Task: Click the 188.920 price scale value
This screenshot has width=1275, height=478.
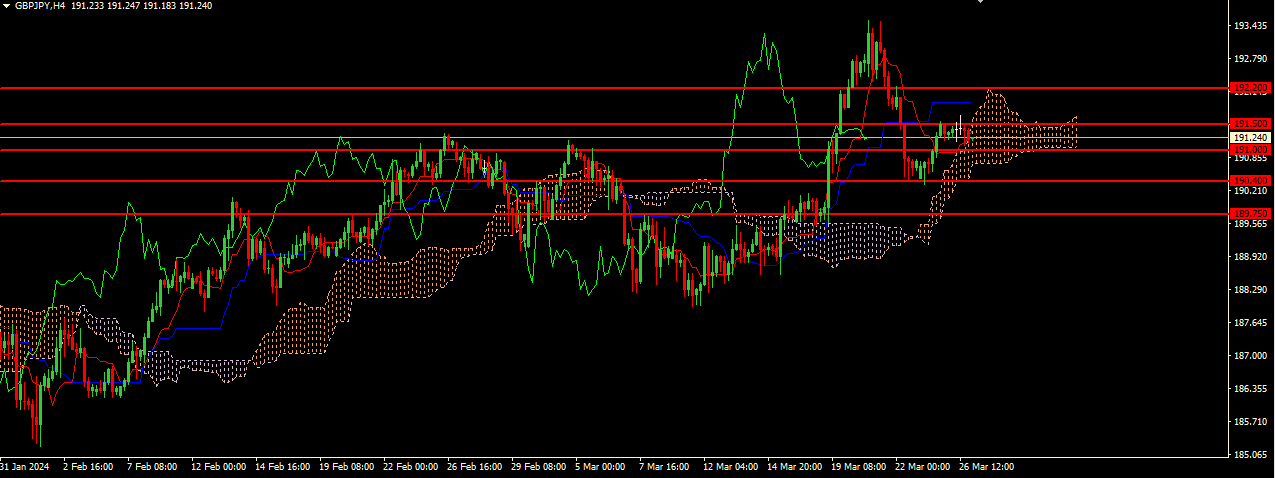Action: [1251, 257]
